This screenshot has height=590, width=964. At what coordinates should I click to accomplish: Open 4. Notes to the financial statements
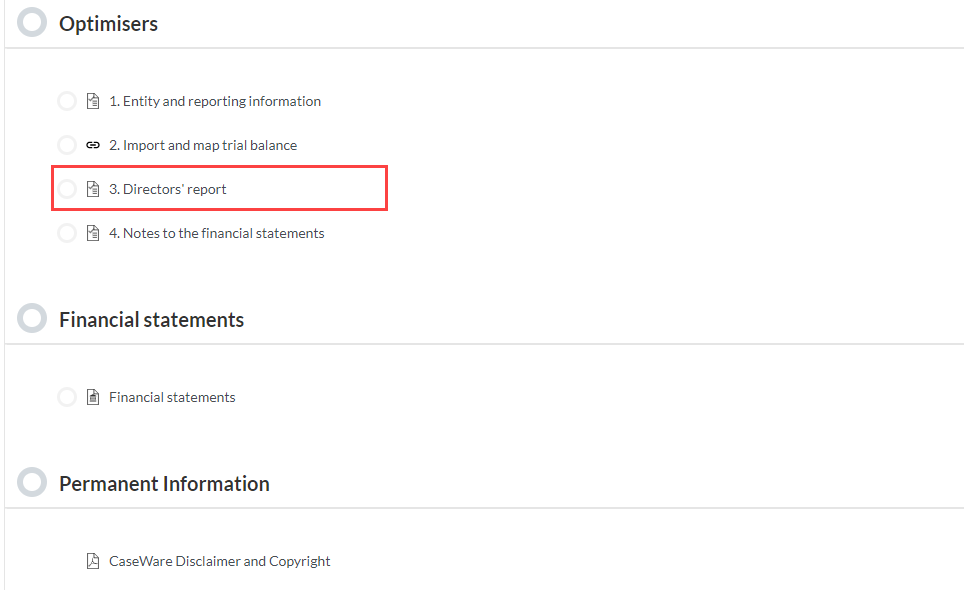point(216,233)
